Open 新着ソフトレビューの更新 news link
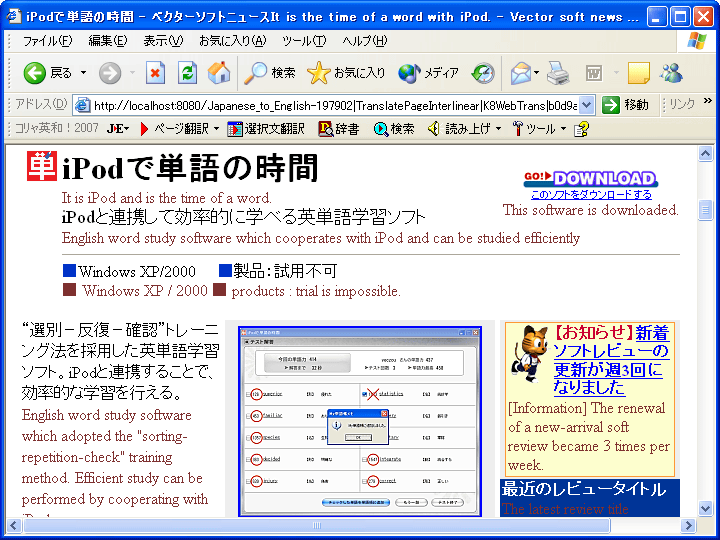 coord(611,360)
